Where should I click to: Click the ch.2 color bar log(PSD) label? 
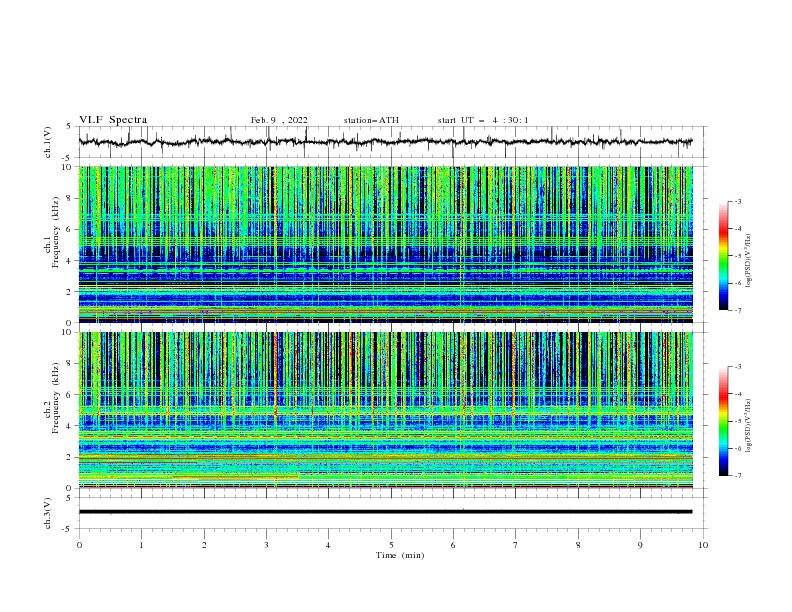(749, 426)
